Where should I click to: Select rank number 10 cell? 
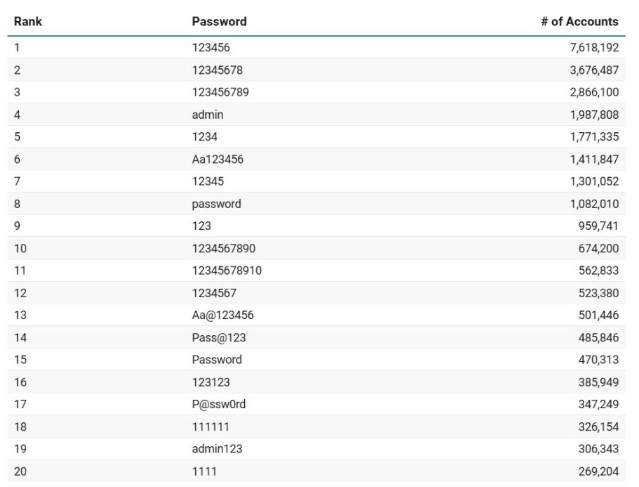(21, 248)
